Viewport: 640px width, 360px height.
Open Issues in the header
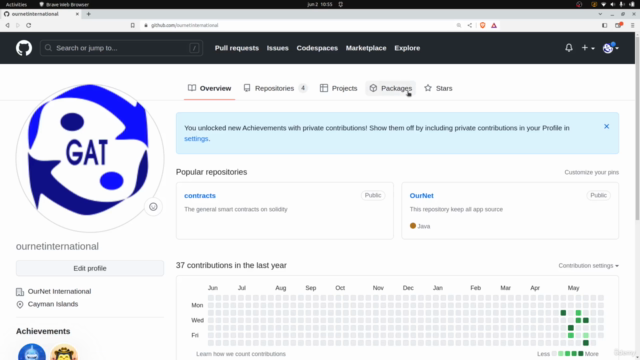(x=278, y=48)
